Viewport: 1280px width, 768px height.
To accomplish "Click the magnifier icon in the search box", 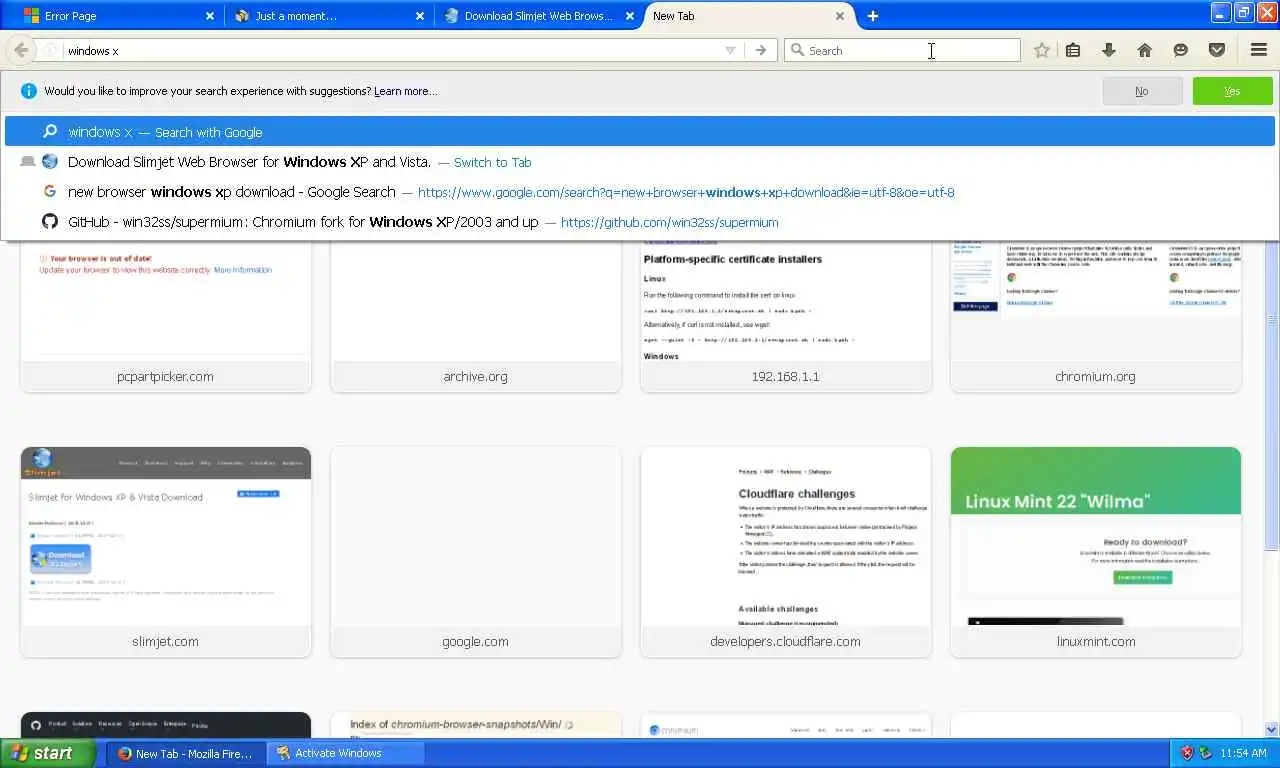I will pyautogui.click(x=797, y=50).
